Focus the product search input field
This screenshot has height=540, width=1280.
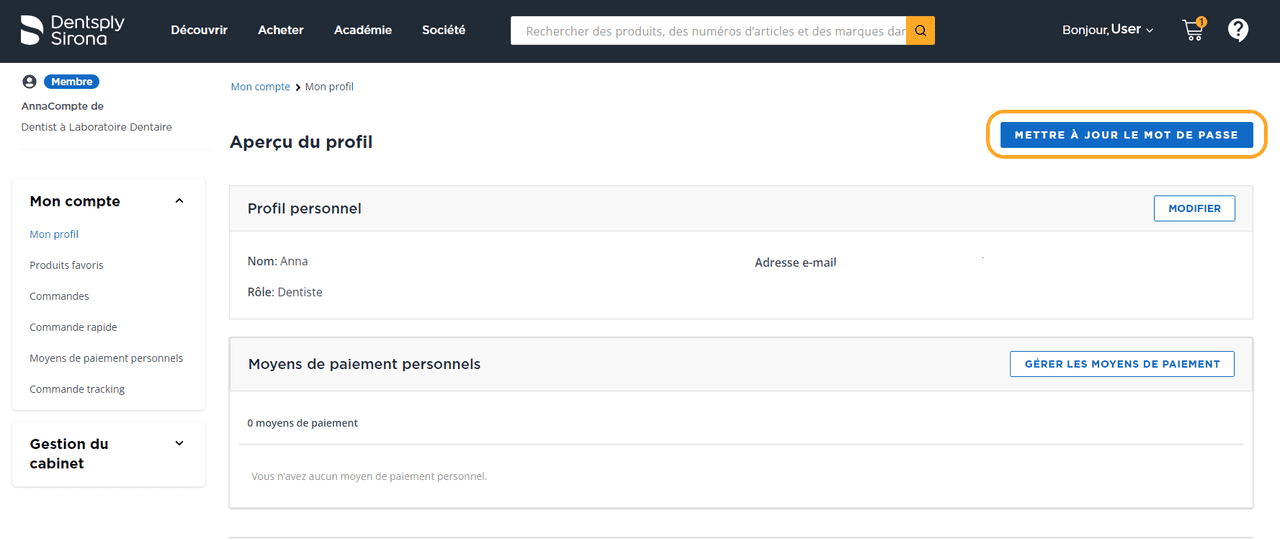tap(708, 31)
